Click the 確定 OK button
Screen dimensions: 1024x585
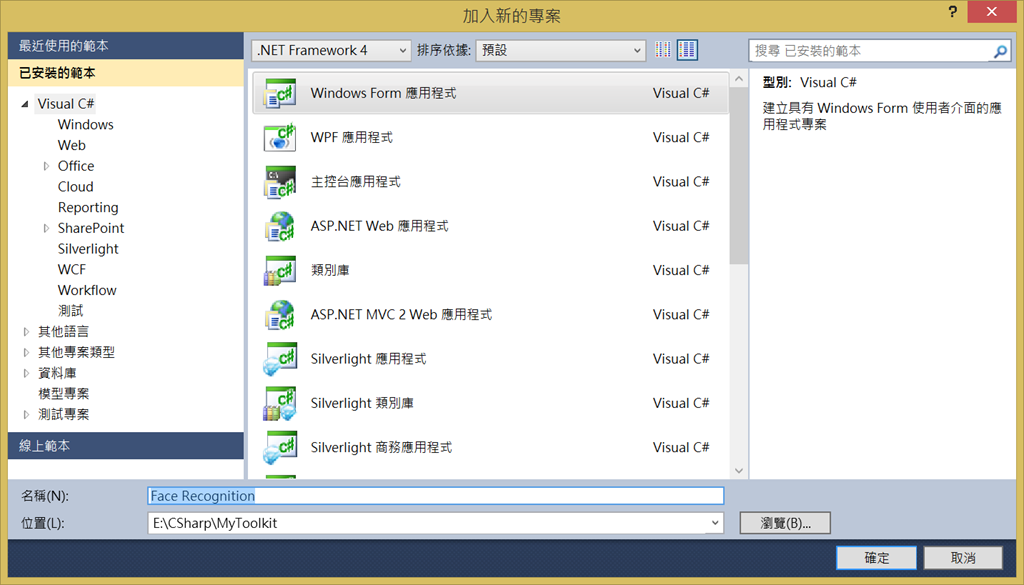876,558
